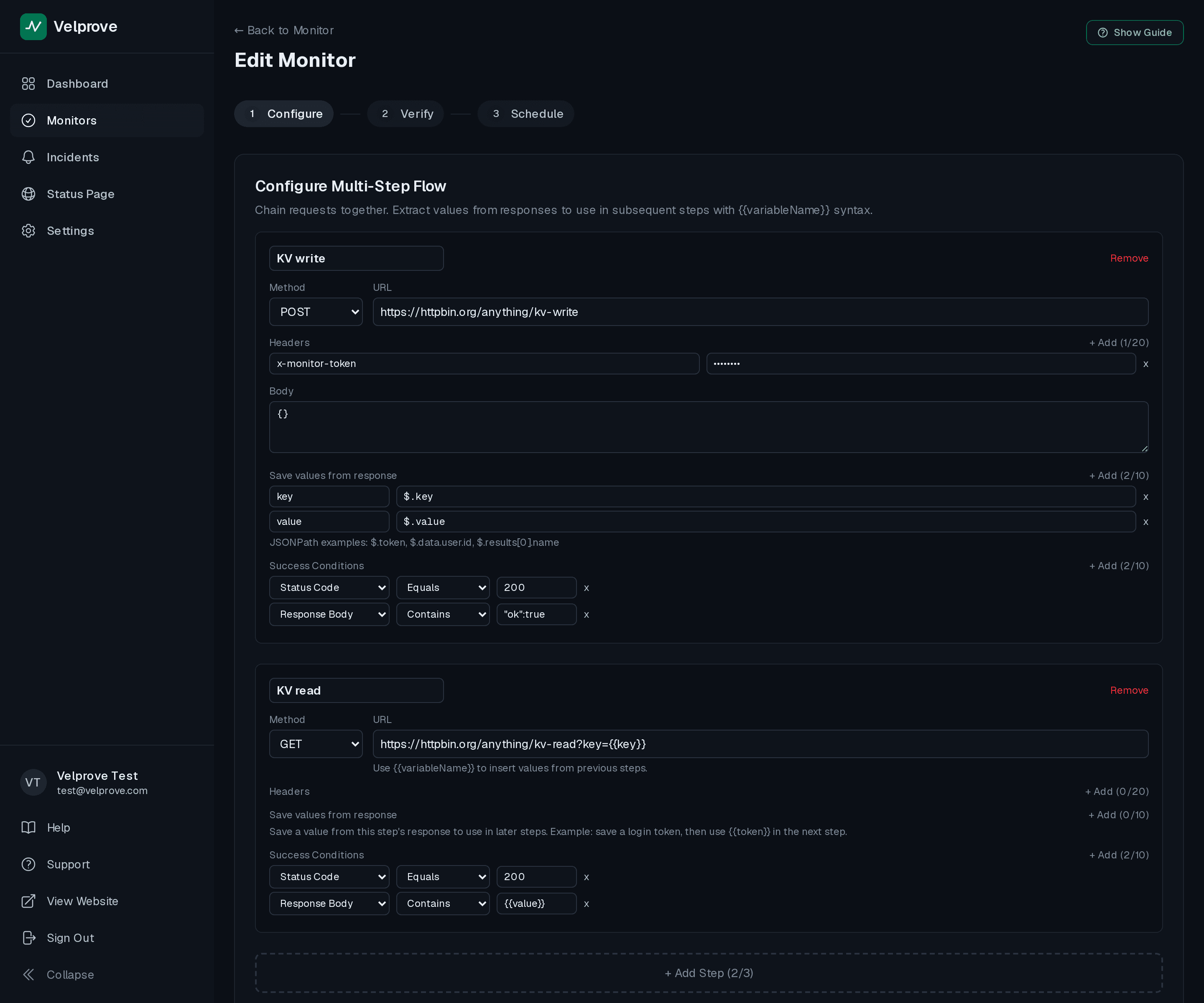Screen dimensions: 1204x1003
Task: Open KV write Equals operator dropdown
Action: coord(443,588)
